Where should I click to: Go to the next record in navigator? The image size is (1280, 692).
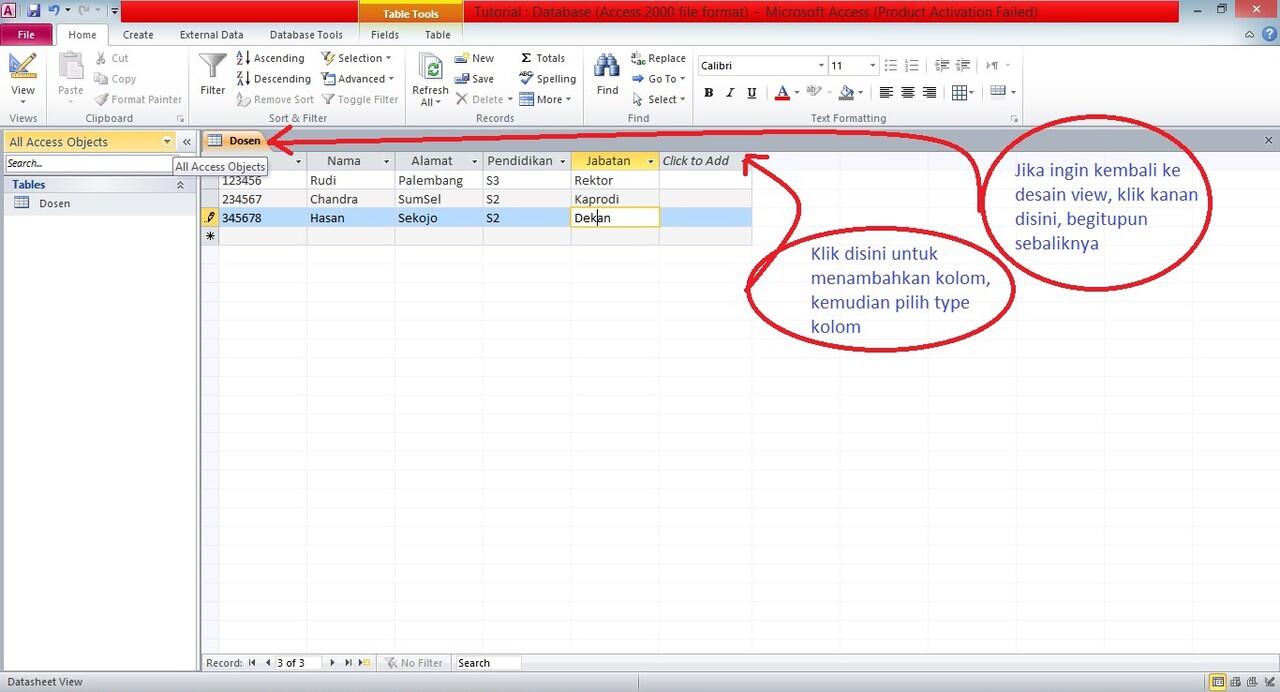point(332,663)
